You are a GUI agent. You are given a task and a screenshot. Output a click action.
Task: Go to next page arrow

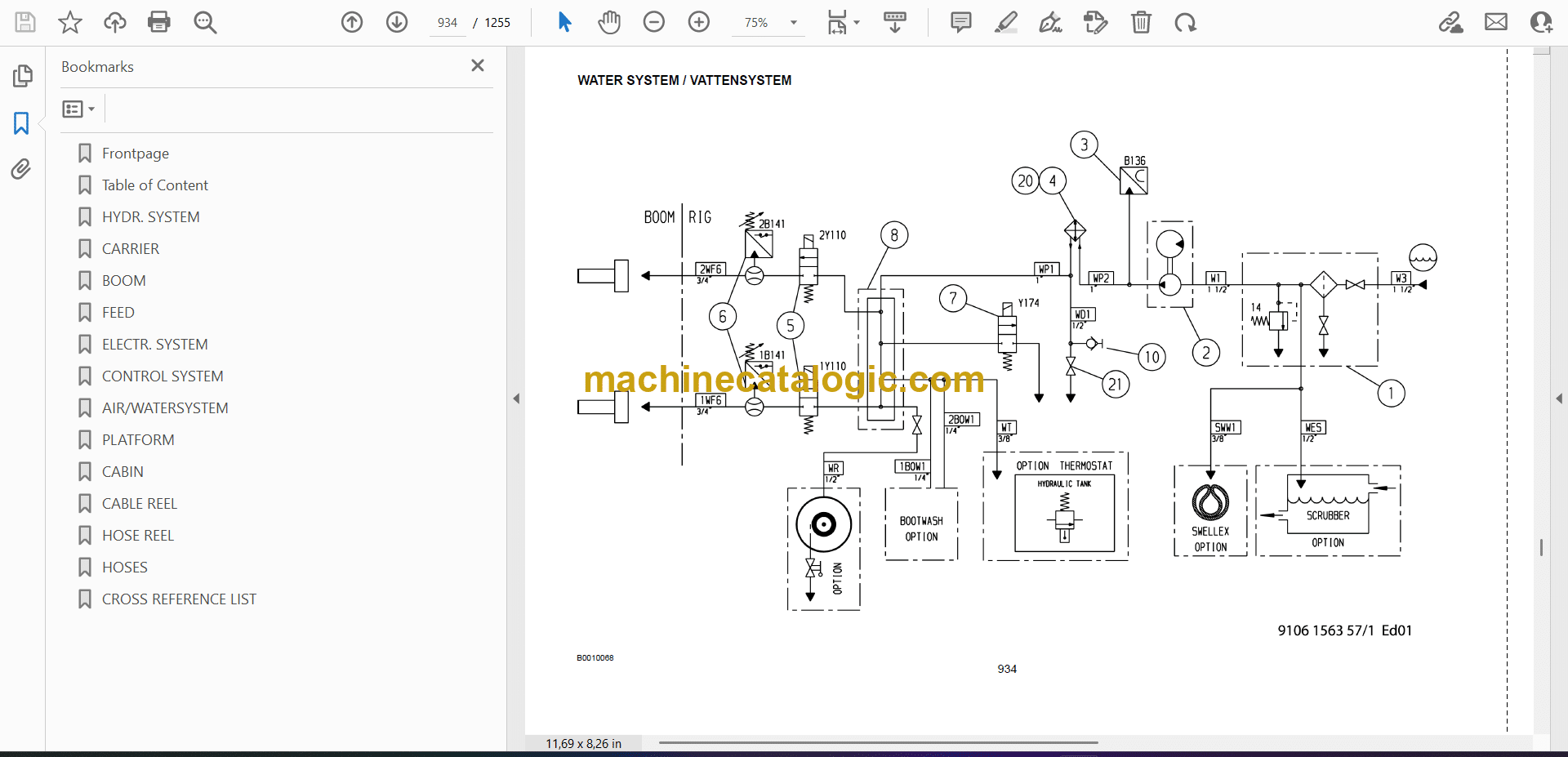pyautogui.click(x=397, y=22)
